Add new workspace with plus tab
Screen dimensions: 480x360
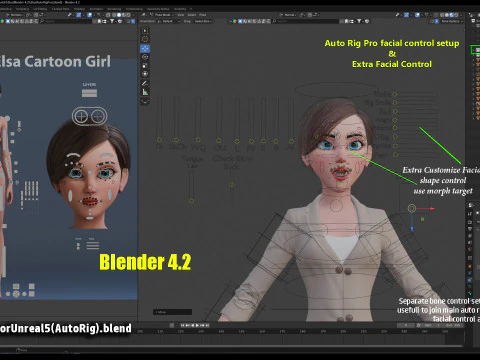(191, 9)
